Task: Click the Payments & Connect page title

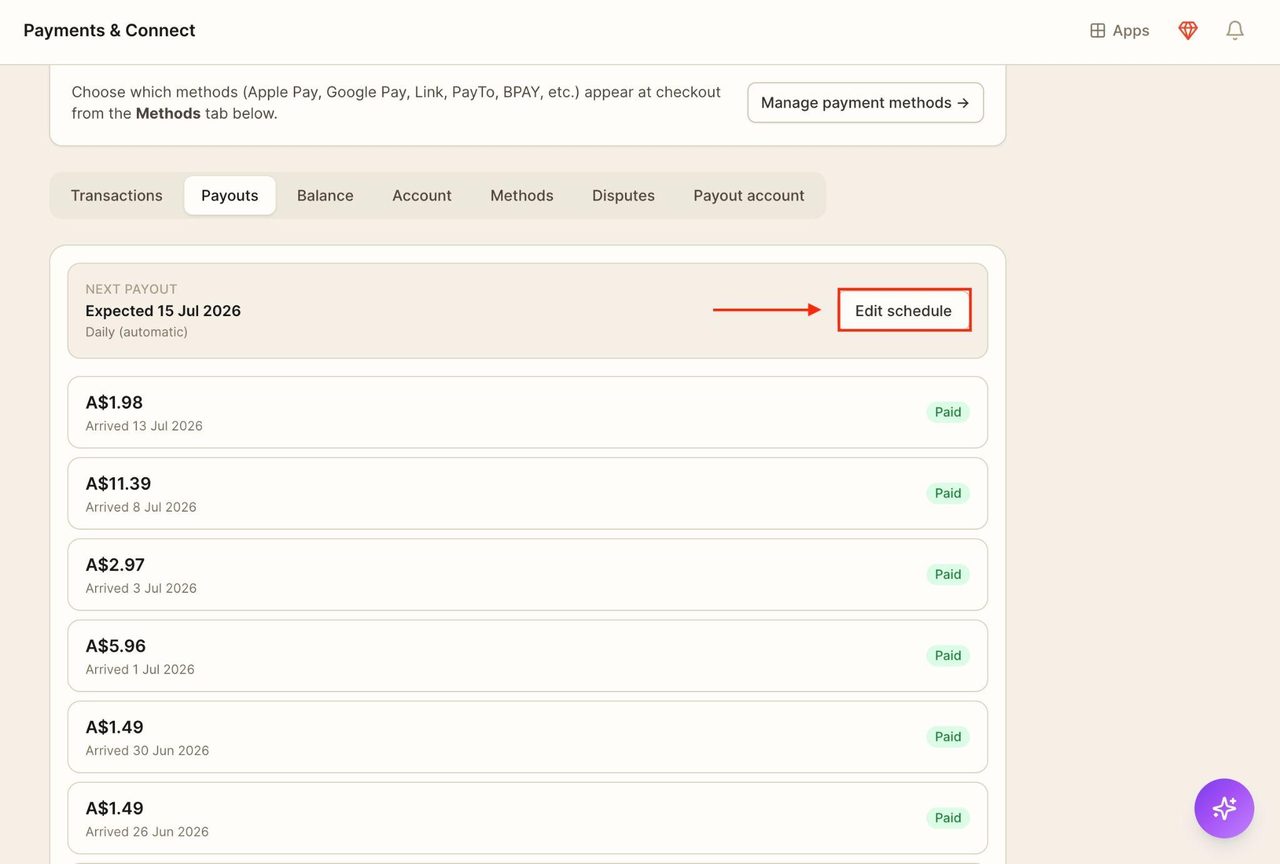Action: [109, 30]
